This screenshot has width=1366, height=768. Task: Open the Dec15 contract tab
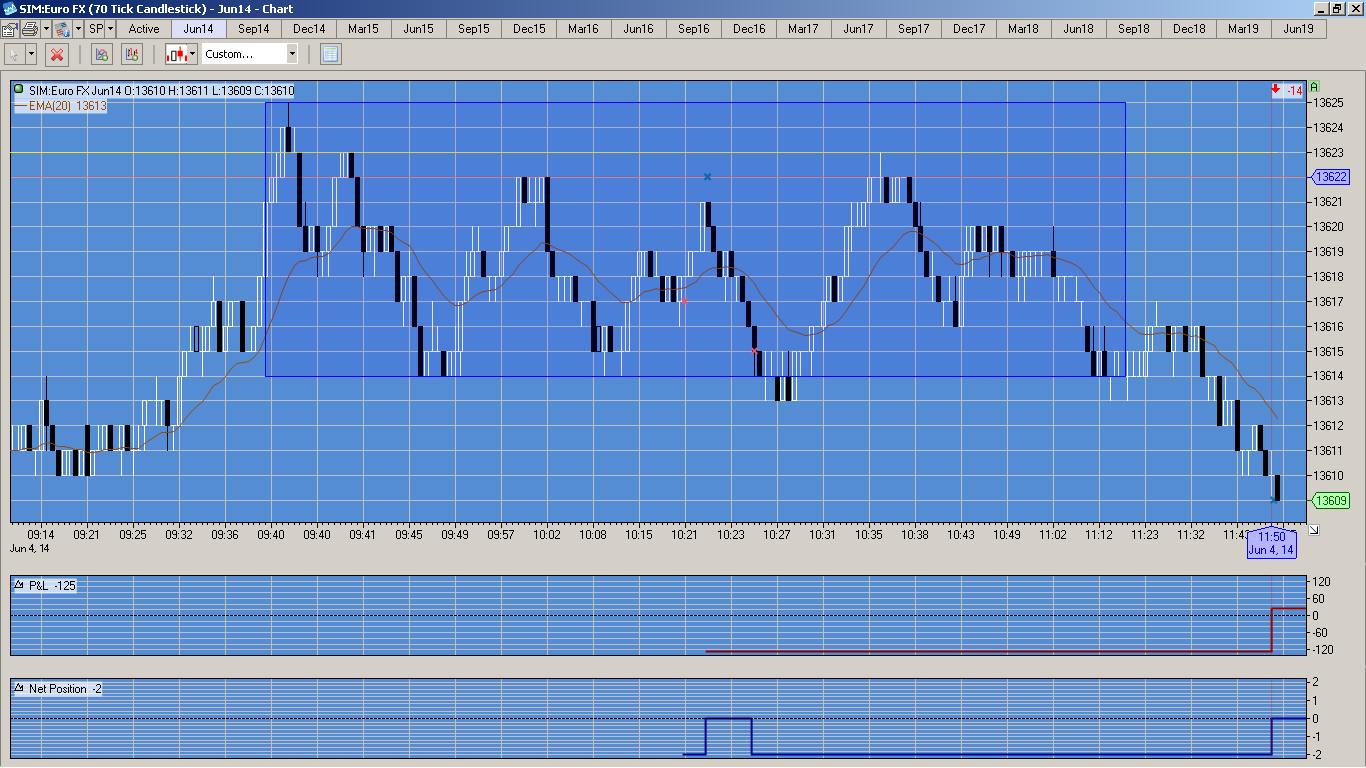[529, 29]
